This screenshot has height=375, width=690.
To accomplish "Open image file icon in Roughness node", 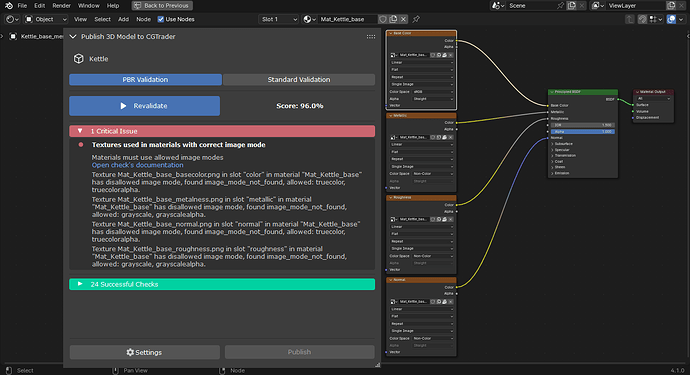I will click(x=444, y=219).
